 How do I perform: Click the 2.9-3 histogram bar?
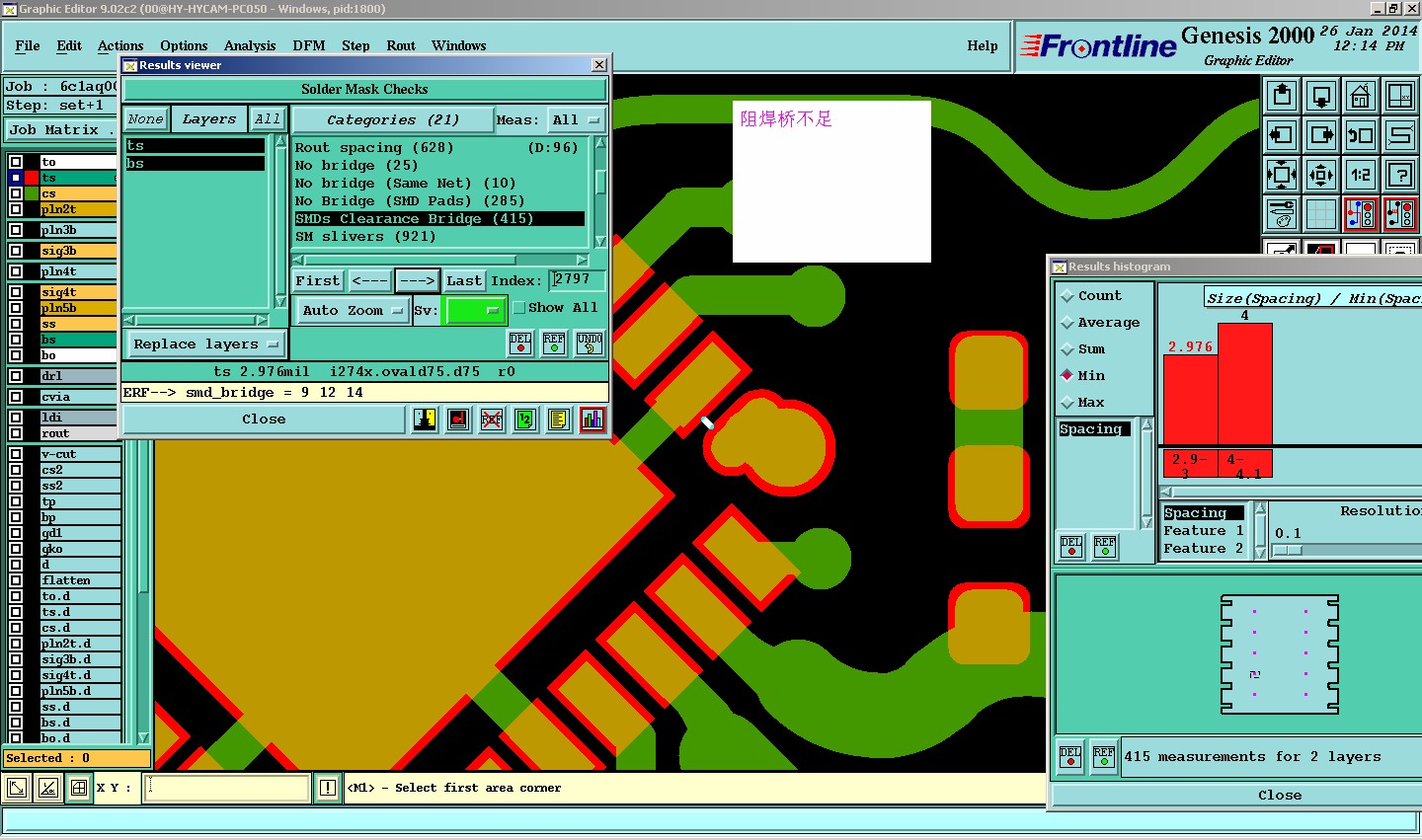[x=1191, y=399]
